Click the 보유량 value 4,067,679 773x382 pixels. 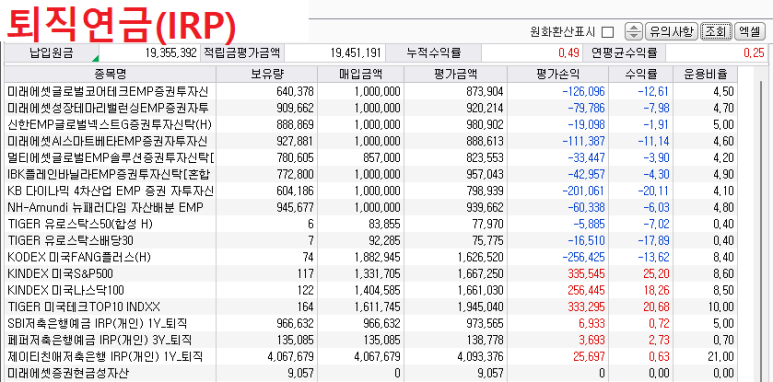pyautogui.click(x=290, y=357)
